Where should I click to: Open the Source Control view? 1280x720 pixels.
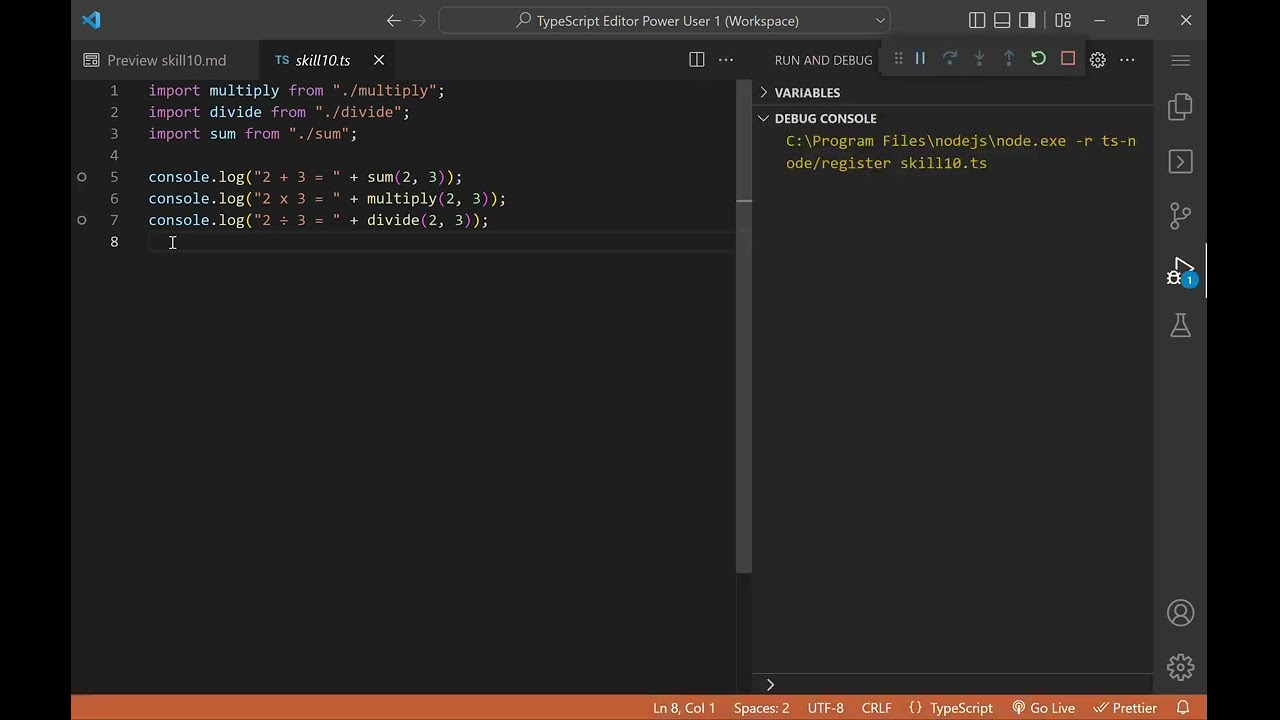pos(1181,216)
